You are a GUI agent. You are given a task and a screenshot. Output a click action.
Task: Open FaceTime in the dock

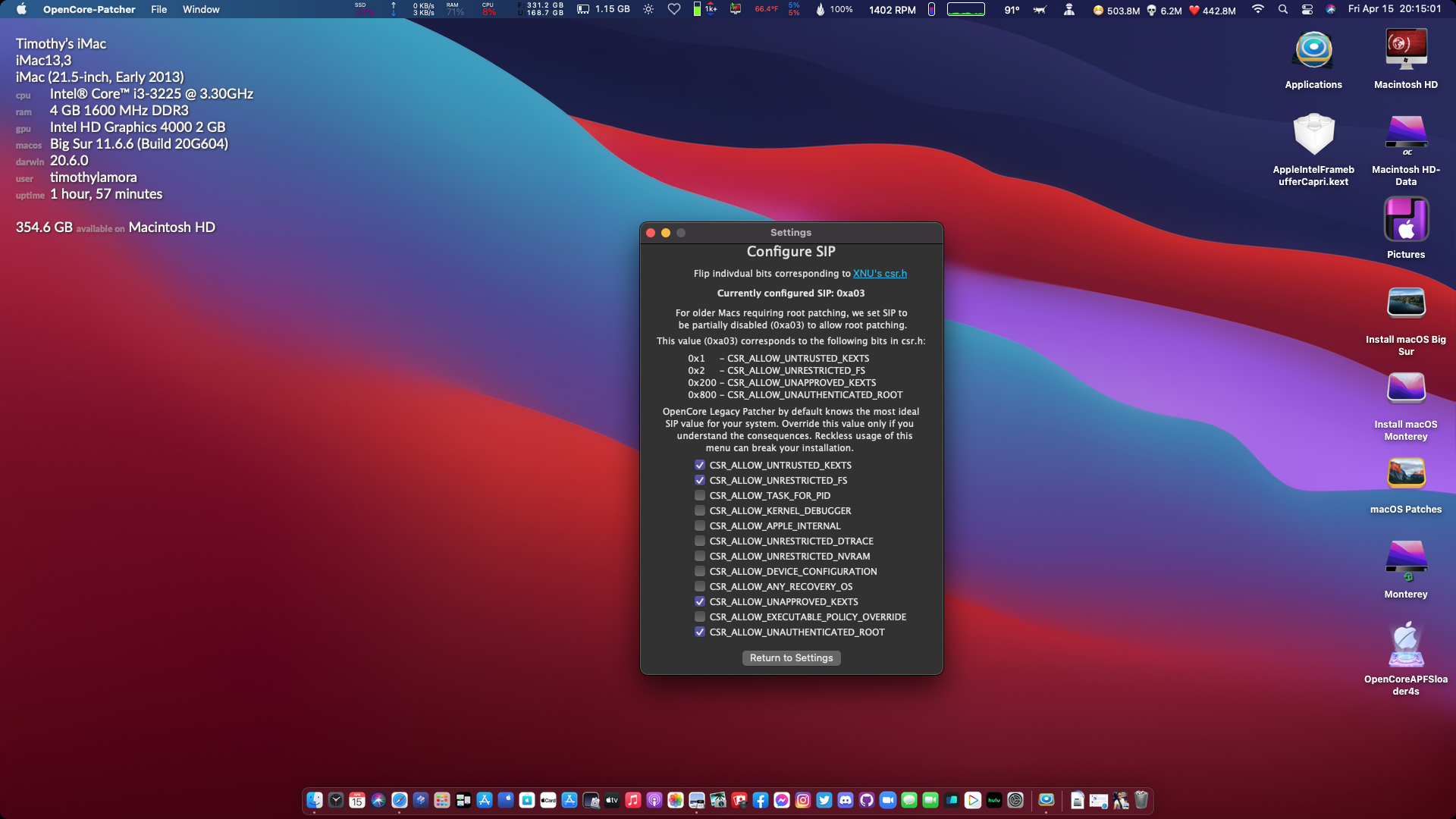930,800
